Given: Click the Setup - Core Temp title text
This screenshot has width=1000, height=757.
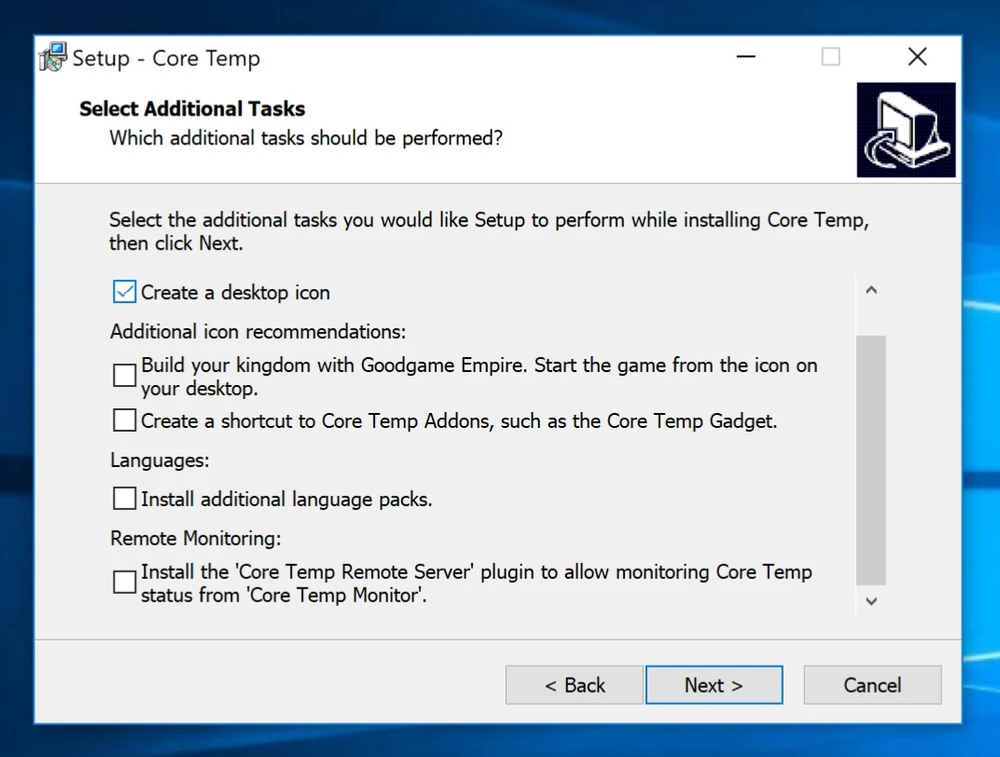Looking at the screenshot, I should pos(166,58).
